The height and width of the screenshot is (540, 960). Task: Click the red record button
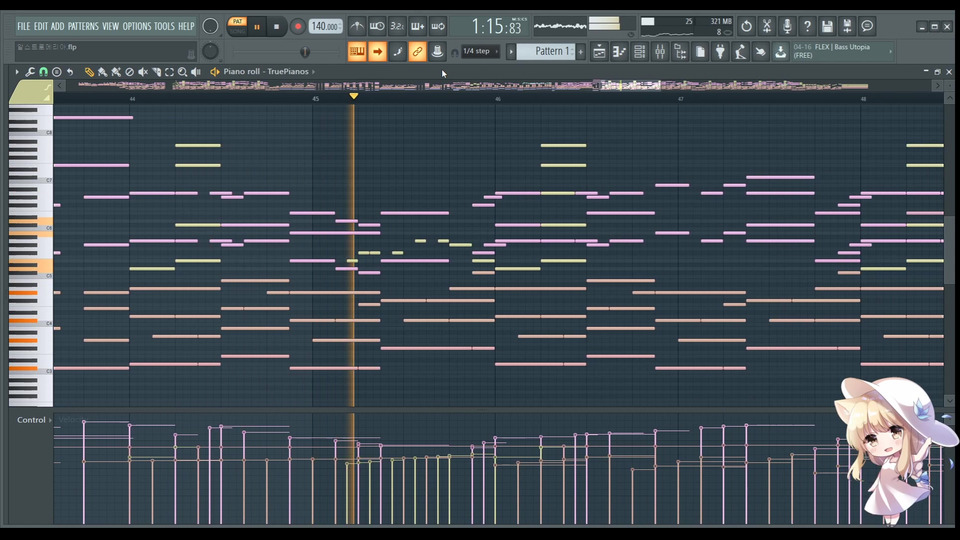(x=298, y=27)
